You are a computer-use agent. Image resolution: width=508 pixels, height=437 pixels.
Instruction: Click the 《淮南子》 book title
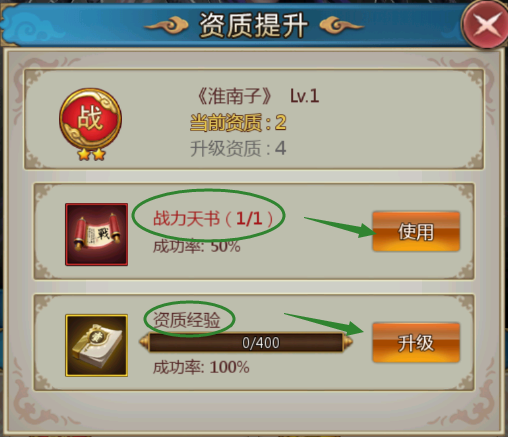pos(234,96)
